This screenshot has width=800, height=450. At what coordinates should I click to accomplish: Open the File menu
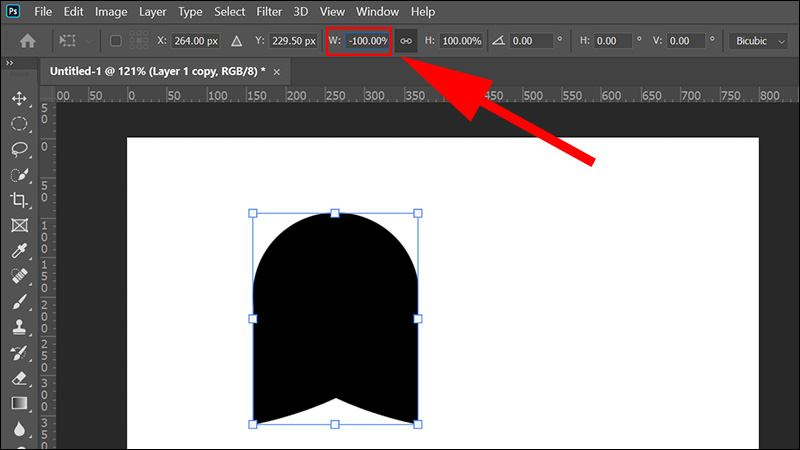(43, 11)
